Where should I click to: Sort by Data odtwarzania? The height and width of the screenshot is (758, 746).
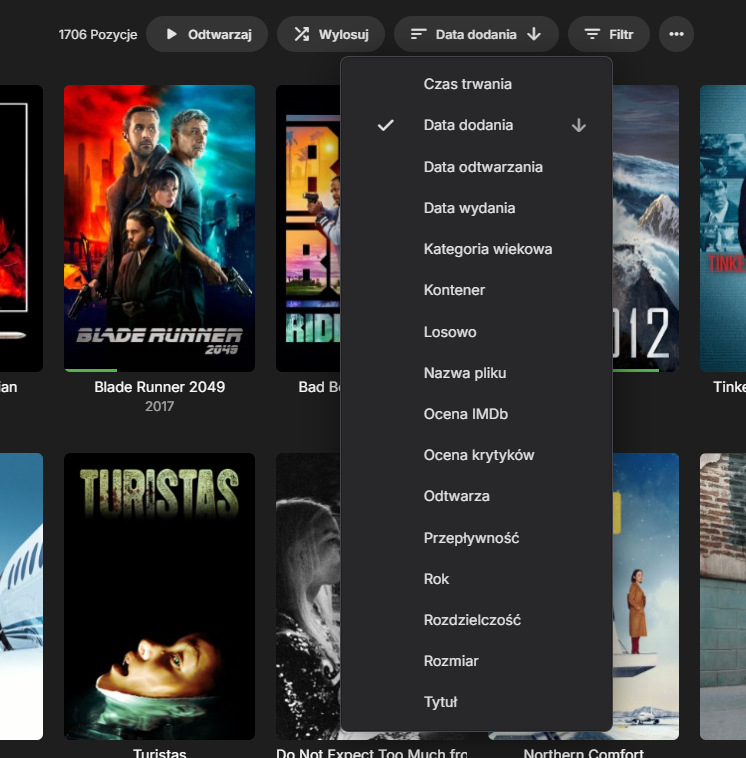tap(476, 167)
